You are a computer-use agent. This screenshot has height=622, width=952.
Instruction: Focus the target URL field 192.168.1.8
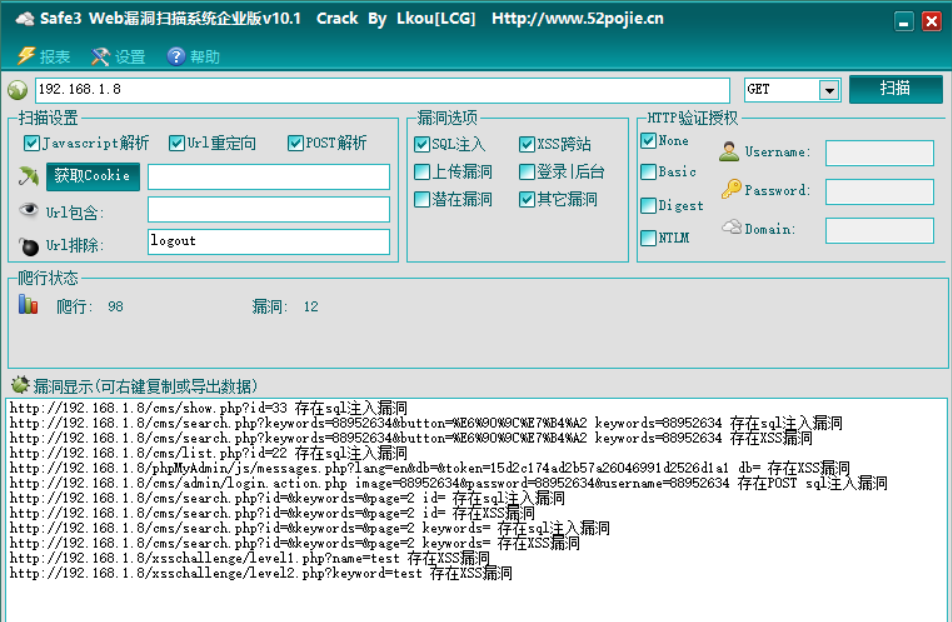(382, 90)
